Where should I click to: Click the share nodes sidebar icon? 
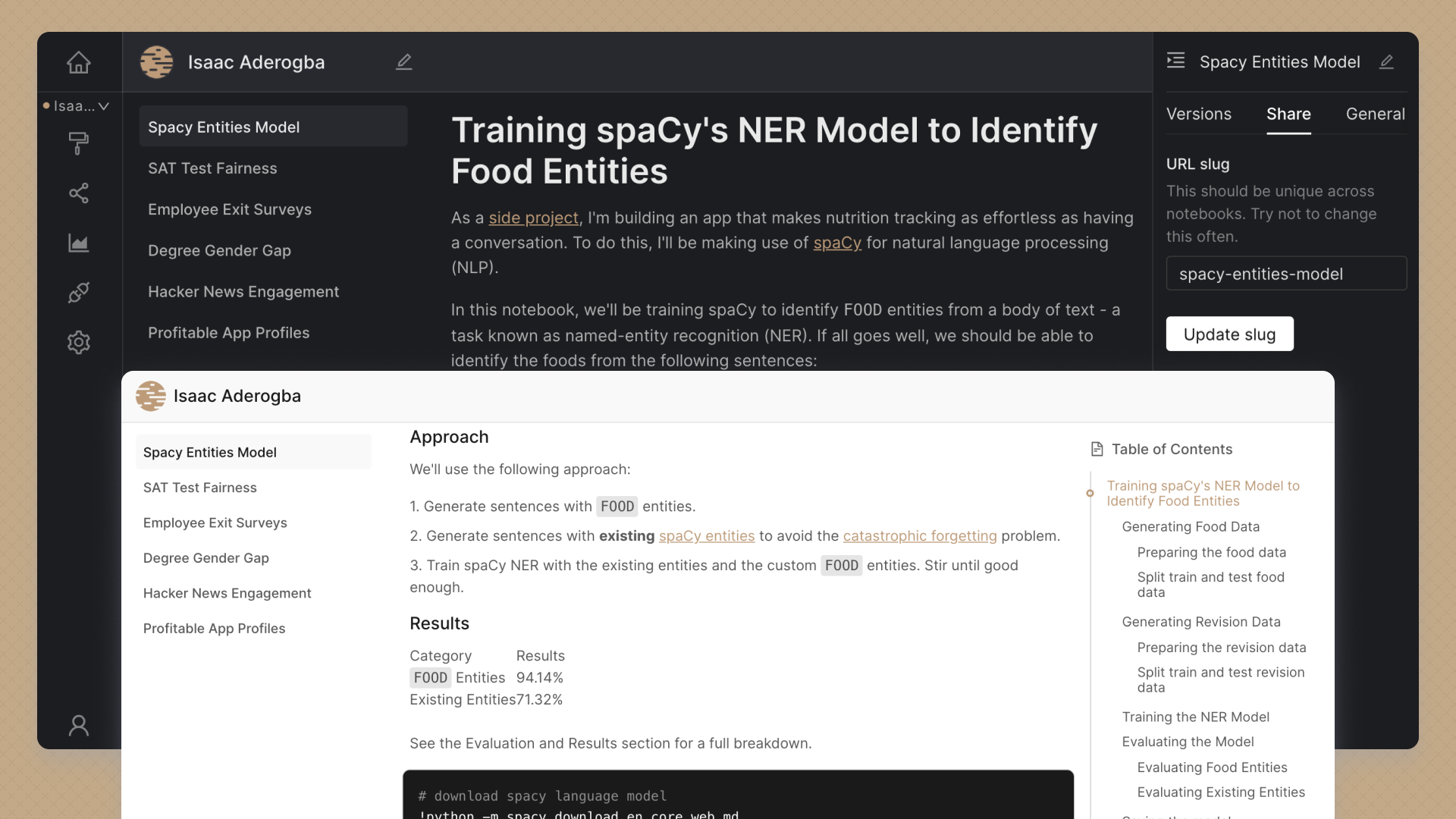pos(79,193)
